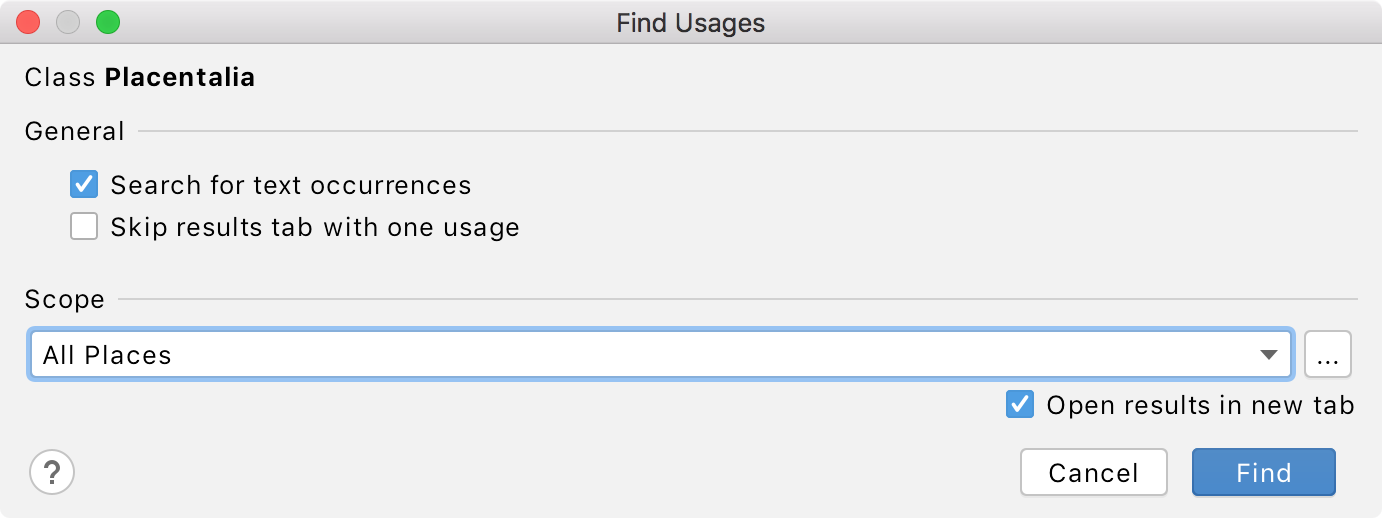This screenshot has width=1382, height=518.
Task: Select the Scope section header
Action: [65, 299]
